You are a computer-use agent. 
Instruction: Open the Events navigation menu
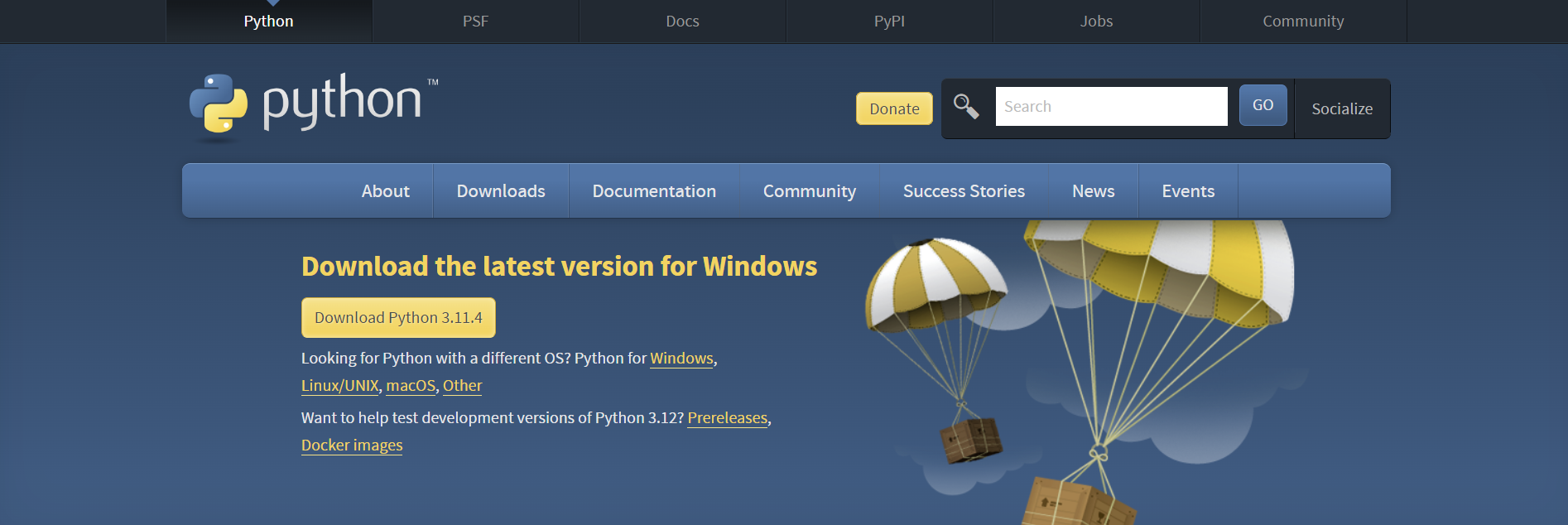click(1188, 191)
